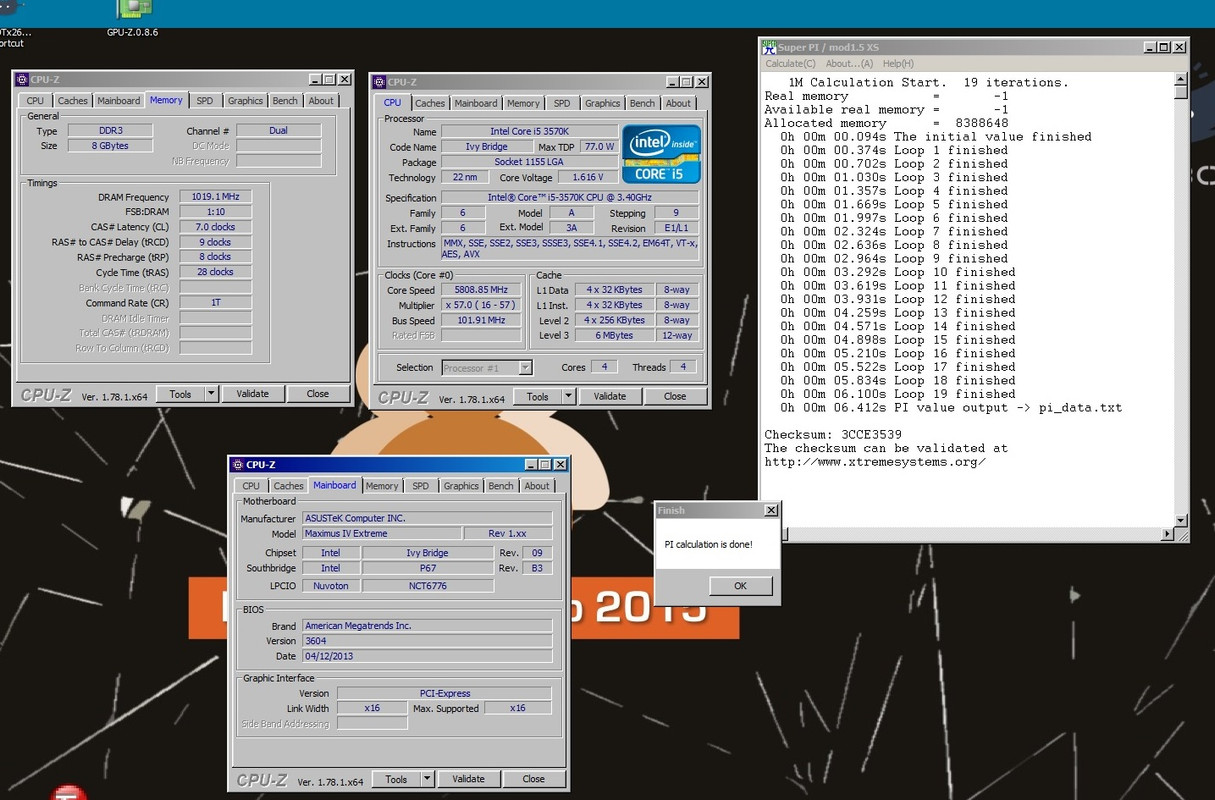Click Super PI vertical scrollbar down arrow
1215x800 pixels.
pyautogui.click(x=1182, y=520)
